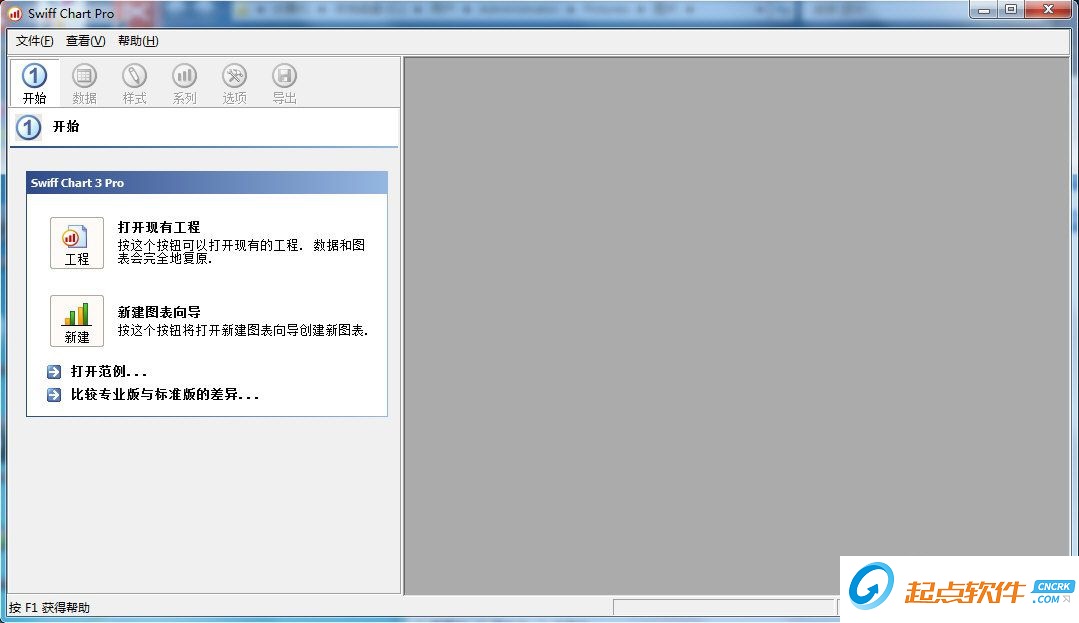Click the 工程 chart icon to open project
Screen dimensions: 1079x623
click(76, 242)
